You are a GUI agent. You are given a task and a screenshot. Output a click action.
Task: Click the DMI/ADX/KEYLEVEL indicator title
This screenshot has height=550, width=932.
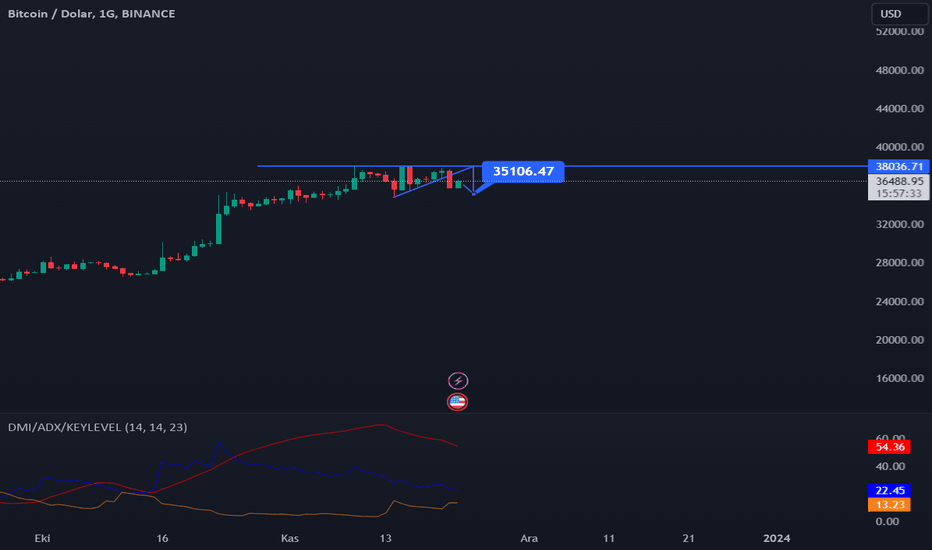tap(97, 427)
